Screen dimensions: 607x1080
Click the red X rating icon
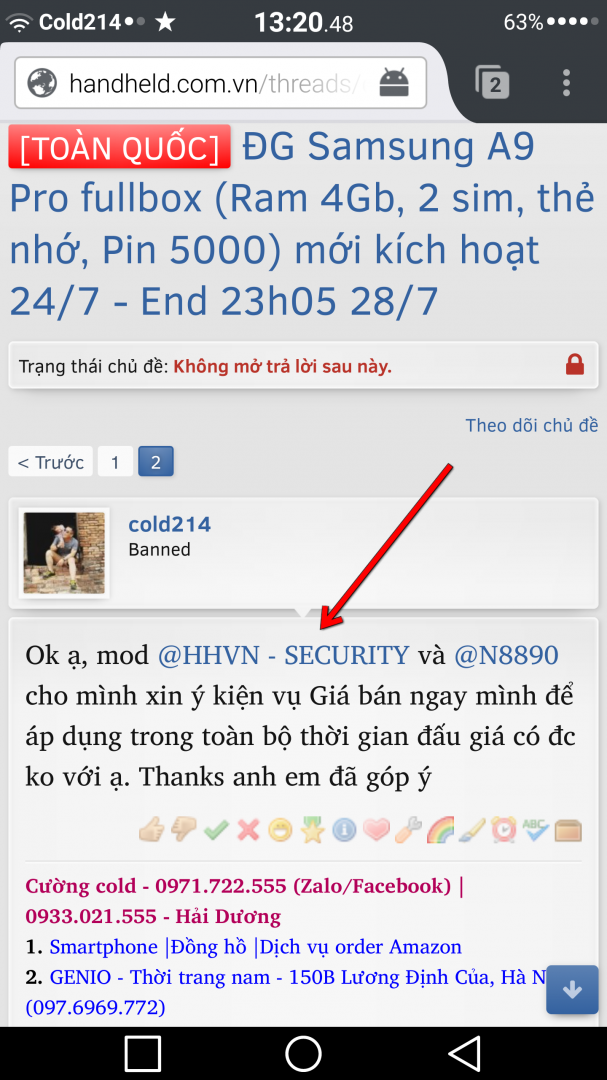248,830
